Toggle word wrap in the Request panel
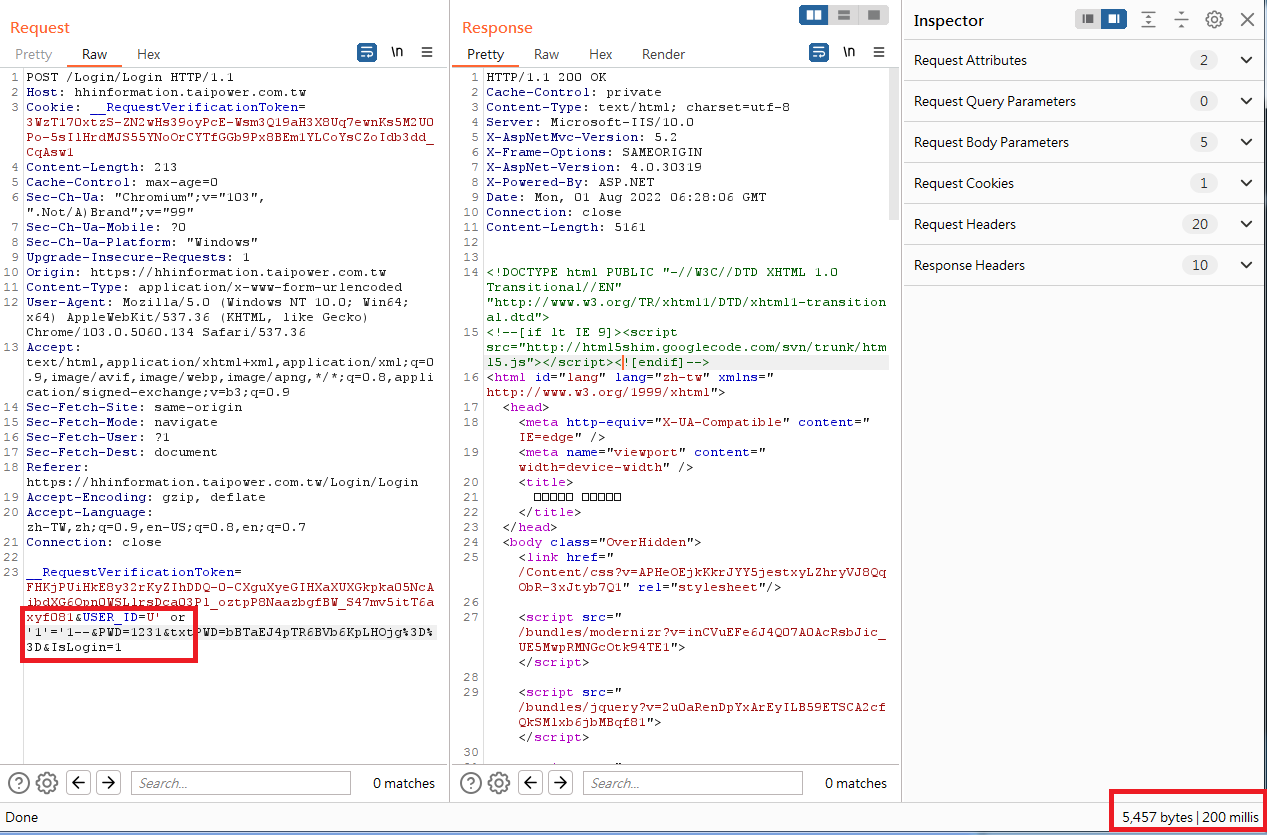1267x835 pixels. coord(367,52)
